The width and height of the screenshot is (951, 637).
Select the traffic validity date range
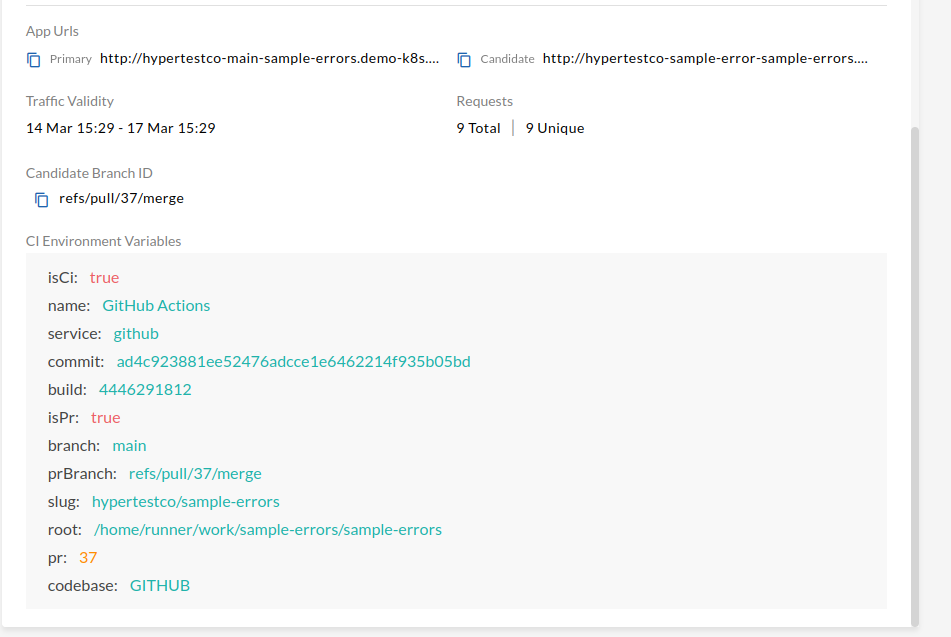[x=121, y=128]
